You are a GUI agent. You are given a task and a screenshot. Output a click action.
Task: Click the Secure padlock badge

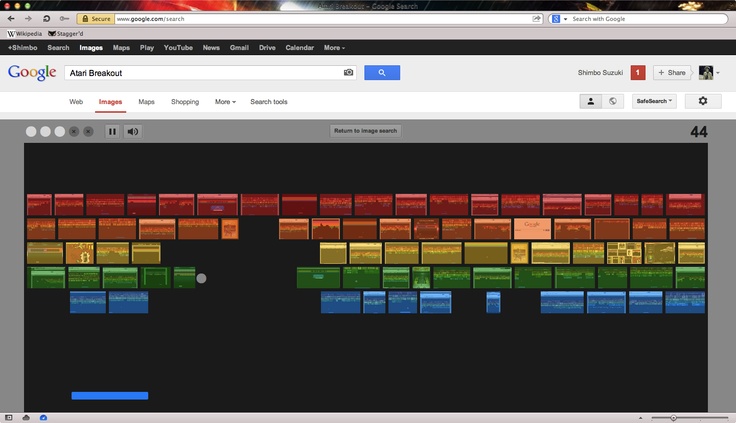tap(96, 19)
